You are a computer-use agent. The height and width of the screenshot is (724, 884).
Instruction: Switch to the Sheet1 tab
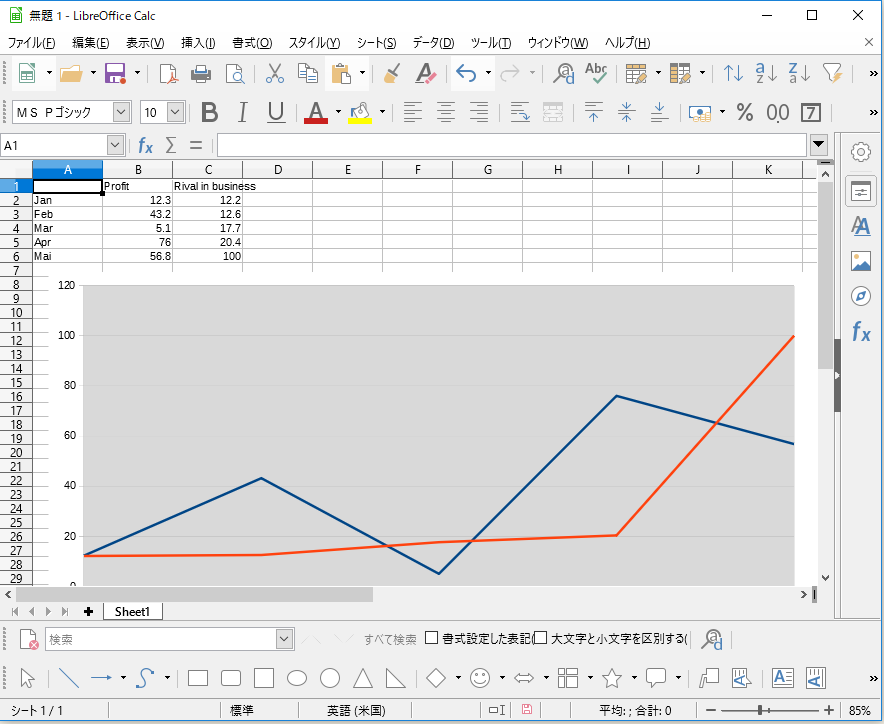pos(133,611)
